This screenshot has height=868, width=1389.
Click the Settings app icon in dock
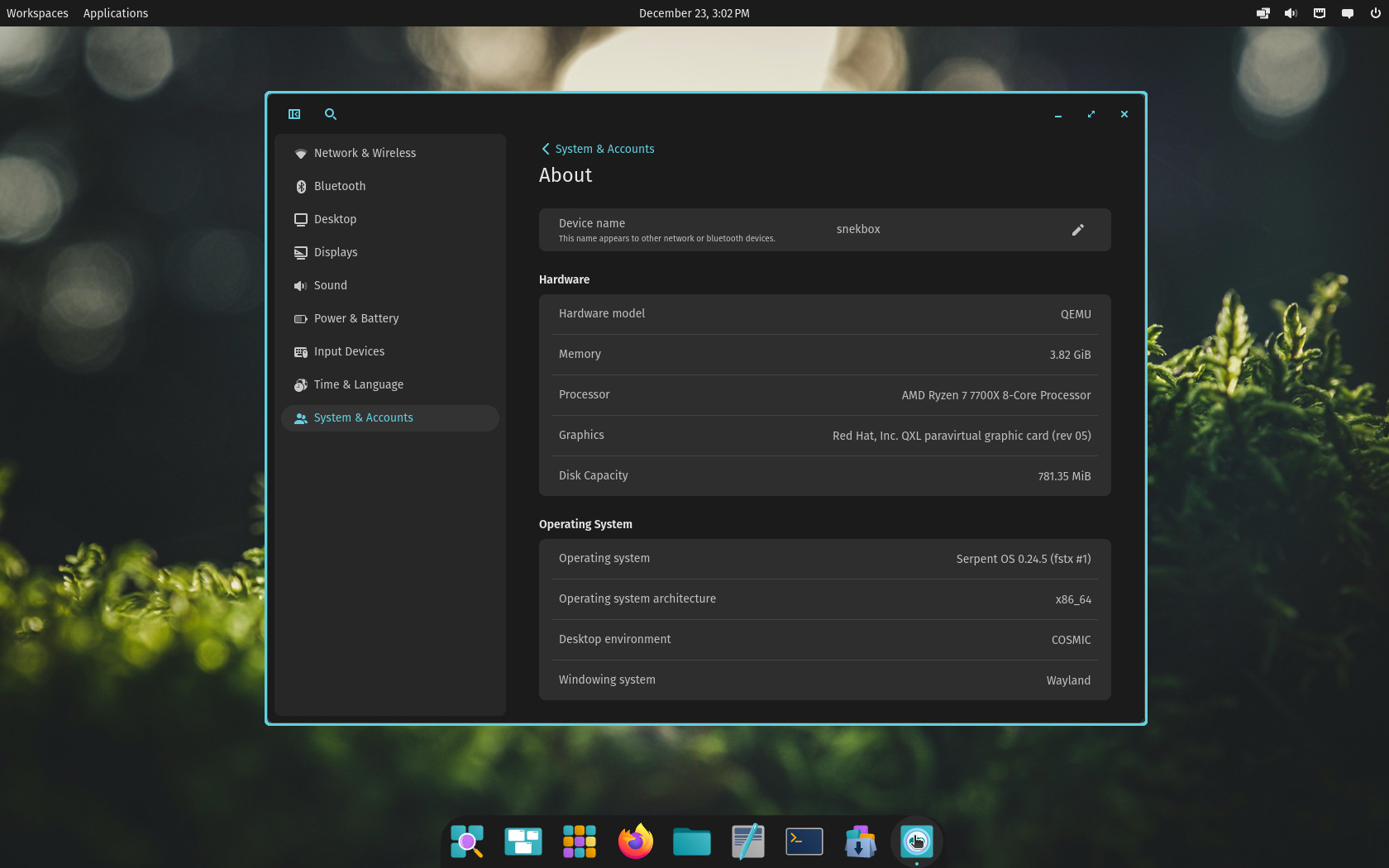pyautogui.click(x=917, y=842)
